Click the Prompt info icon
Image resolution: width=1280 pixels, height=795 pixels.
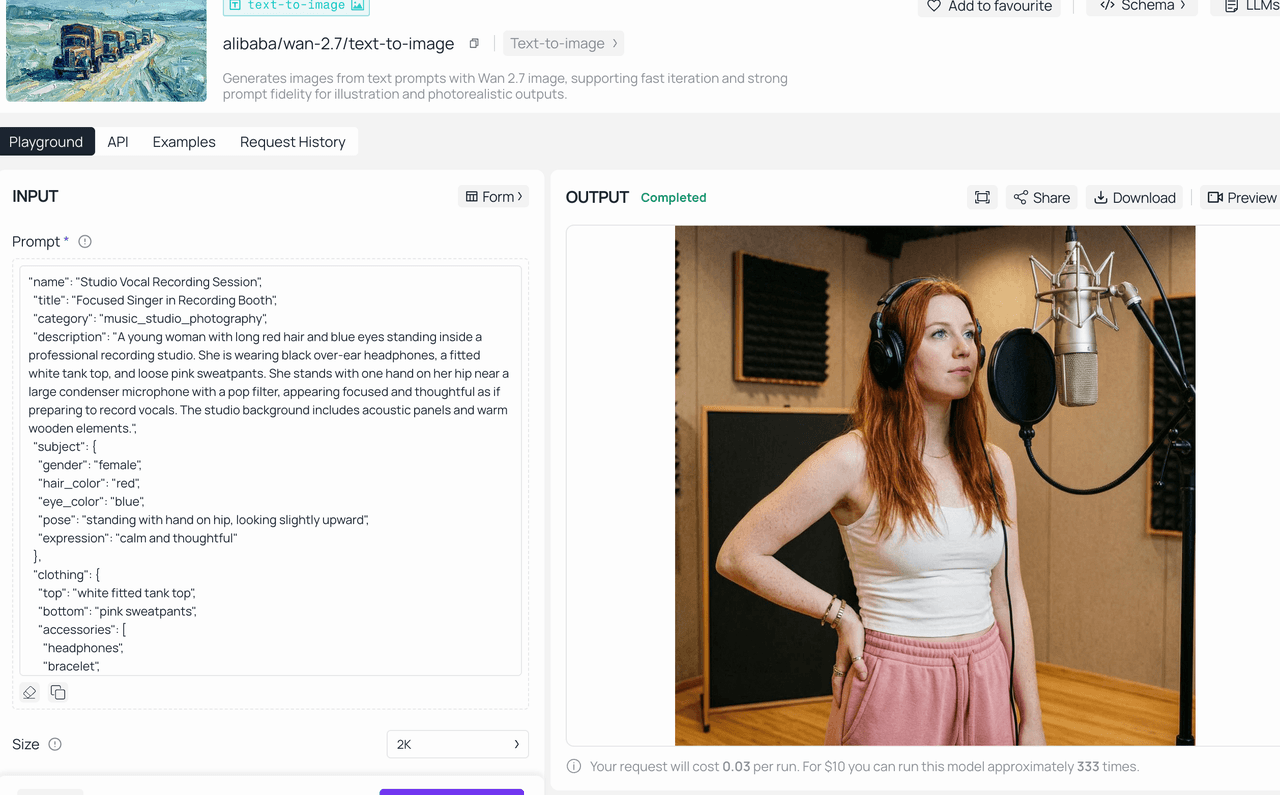(85, 241)
